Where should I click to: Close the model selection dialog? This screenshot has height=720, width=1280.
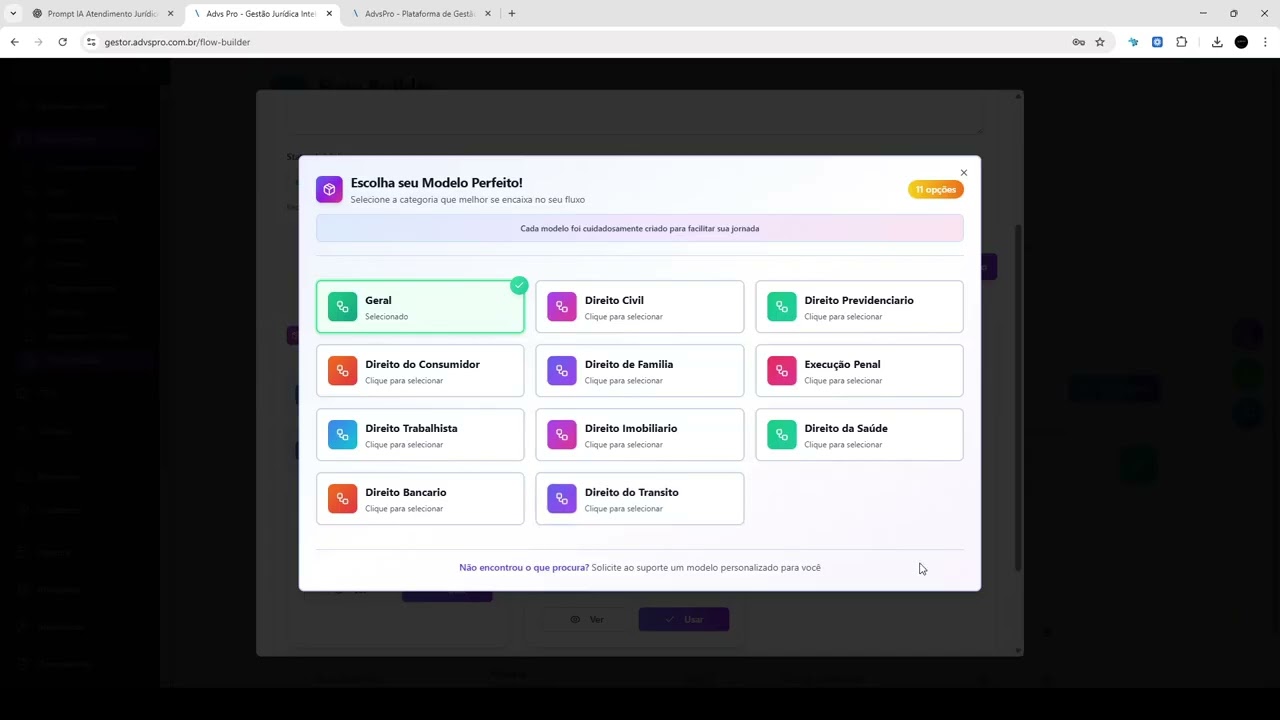pyautogui.click(x=964, y=173)
